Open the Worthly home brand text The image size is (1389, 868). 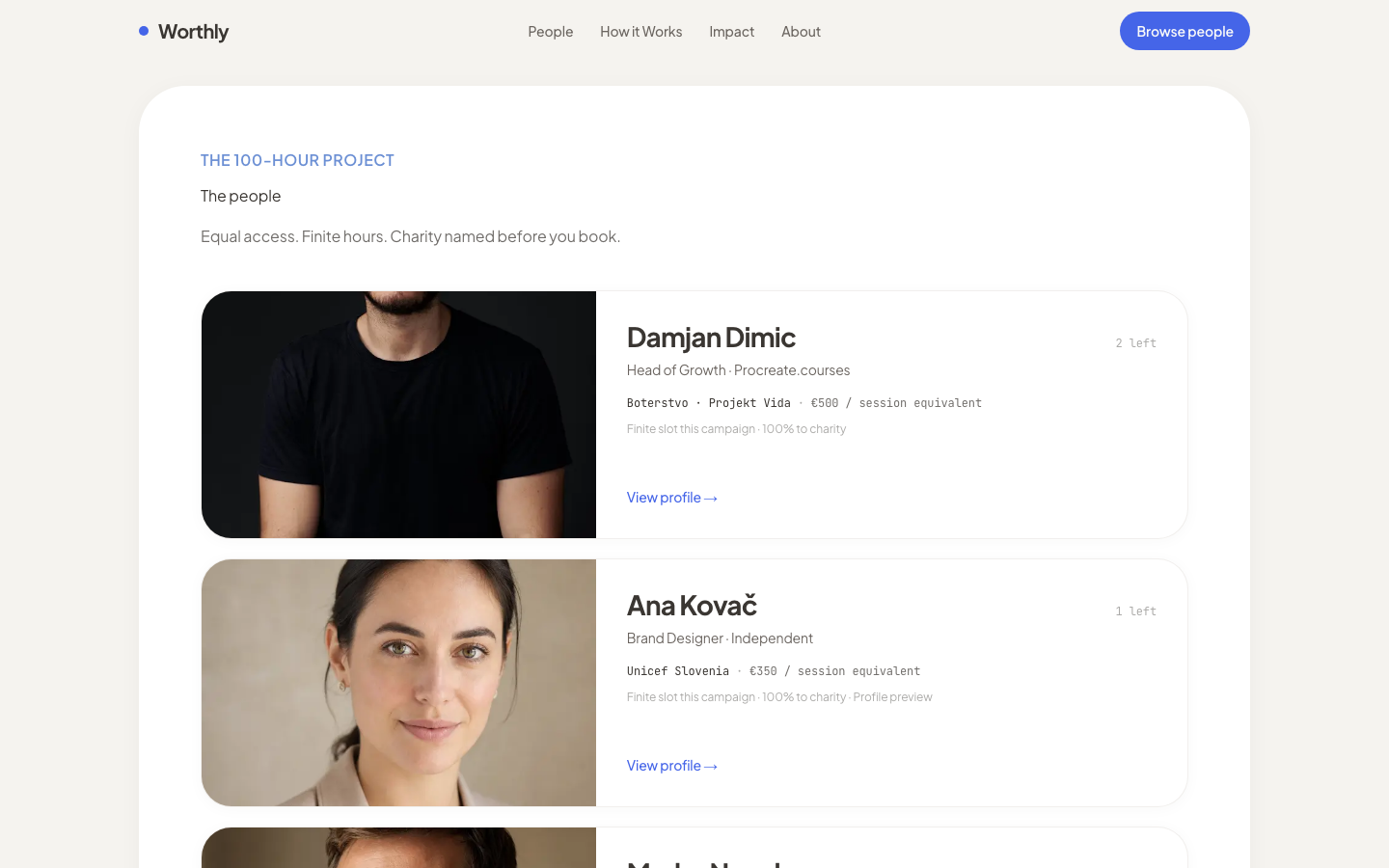193,32
